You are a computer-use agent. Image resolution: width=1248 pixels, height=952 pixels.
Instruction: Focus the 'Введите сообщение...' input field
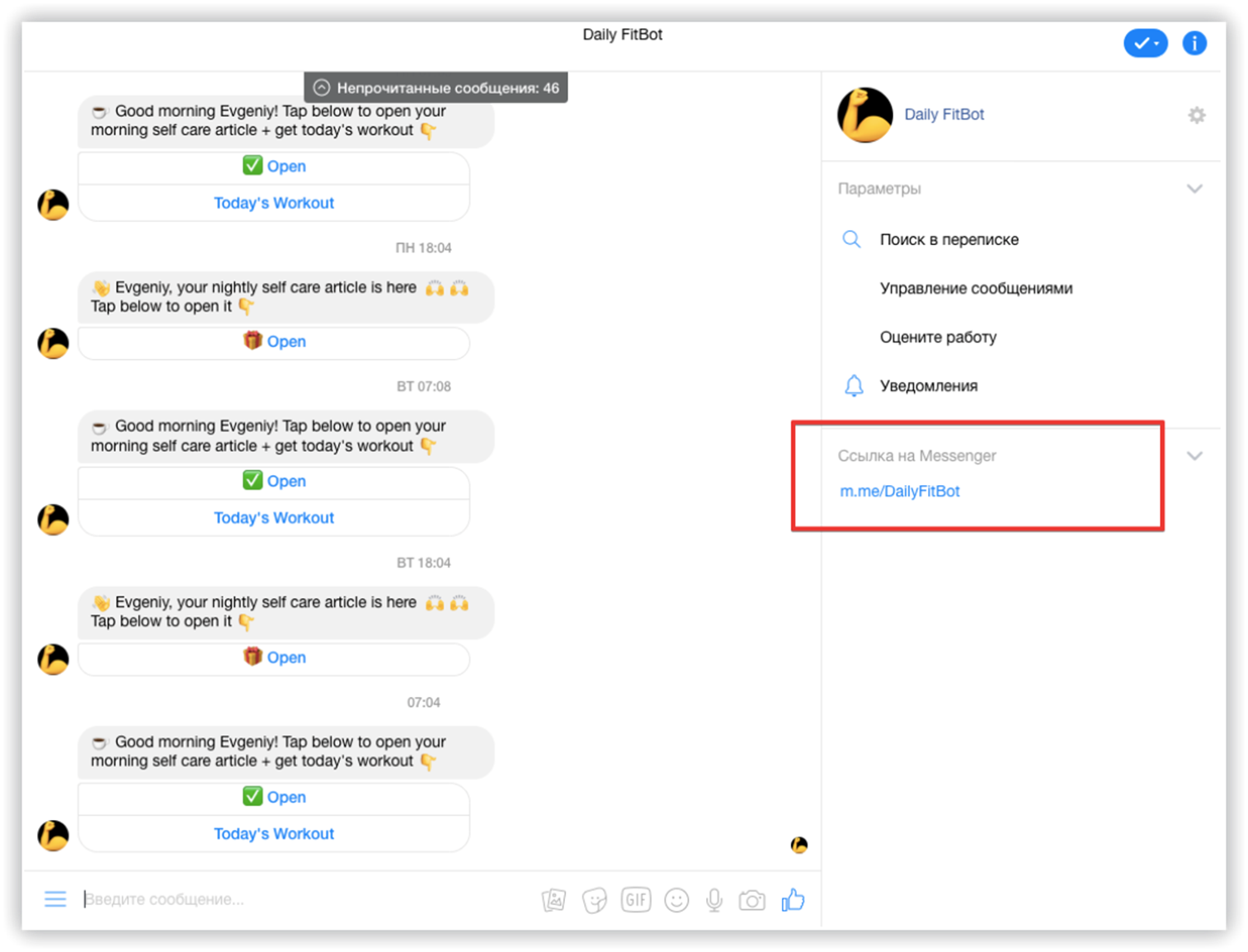[x=305, y=899]
